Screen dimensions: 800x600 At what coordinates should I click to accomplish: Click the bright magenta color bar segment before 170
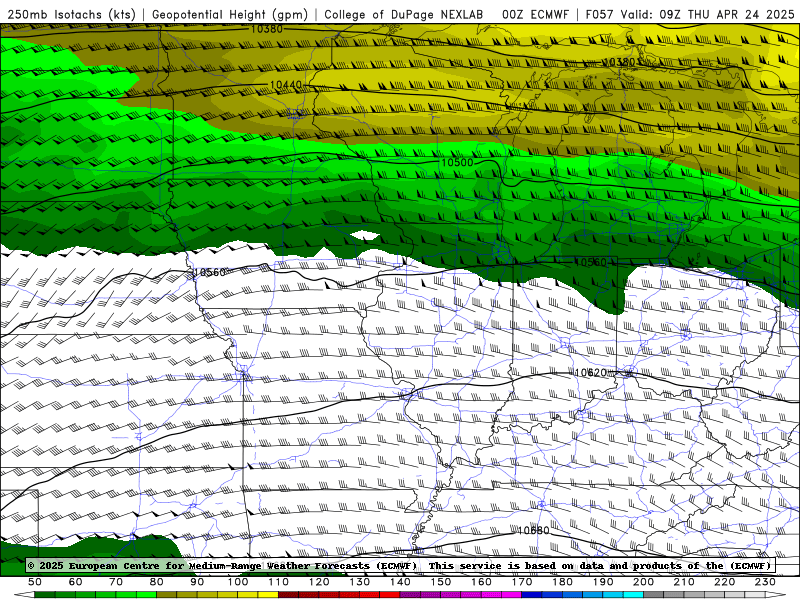[511, 595]
